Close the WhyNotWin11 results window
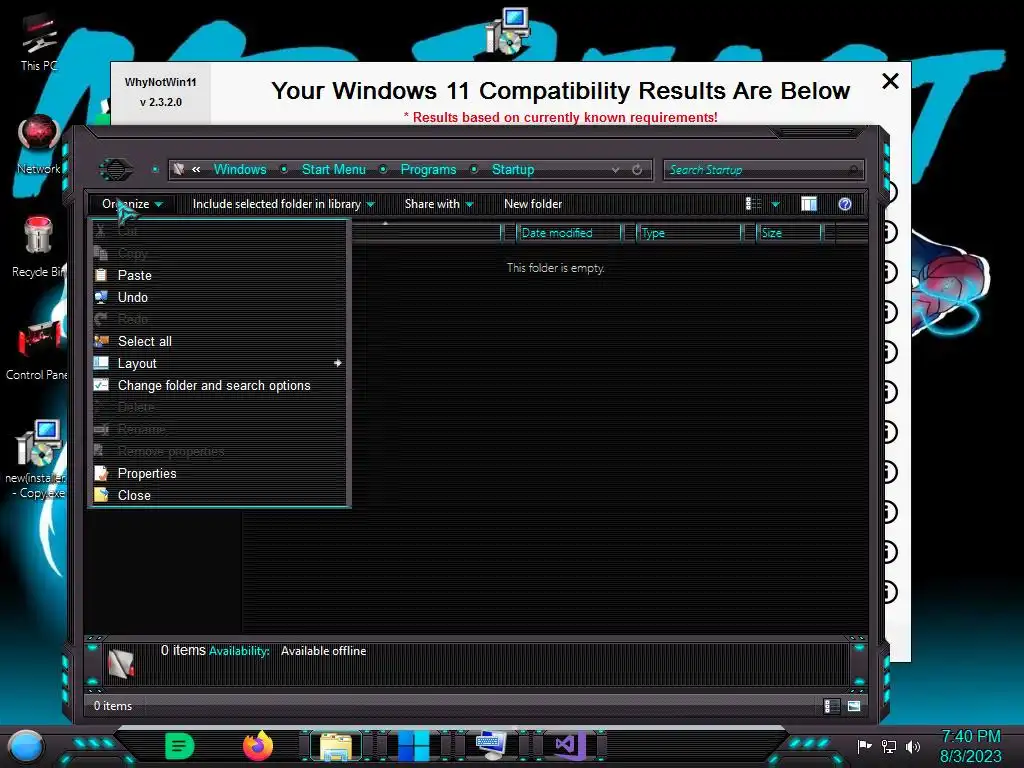Viewport: 1024px width, 768px height. [890, 81]
